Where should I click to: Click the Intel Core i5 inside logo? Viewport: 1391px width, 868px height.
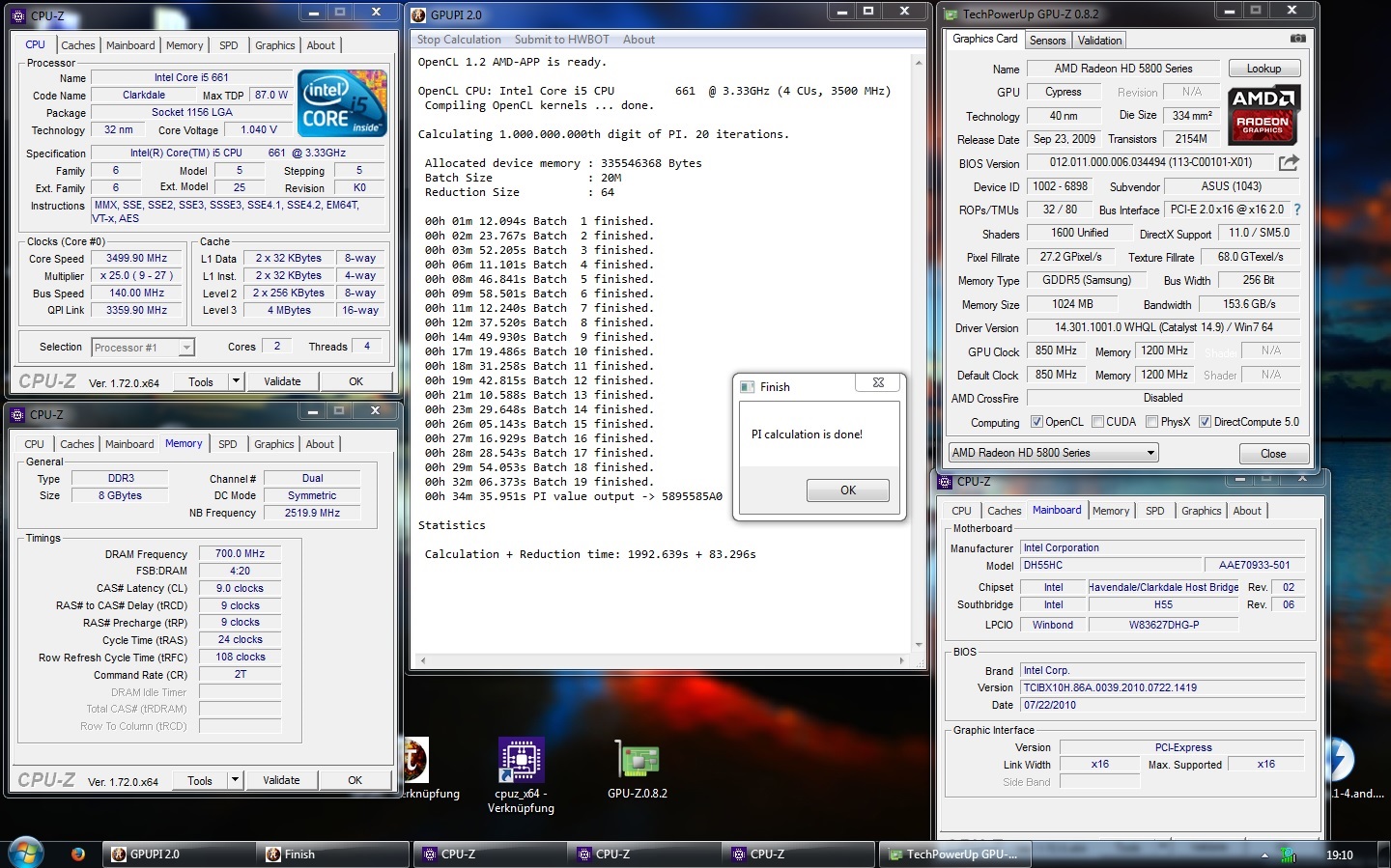click(x=342, y=103)
